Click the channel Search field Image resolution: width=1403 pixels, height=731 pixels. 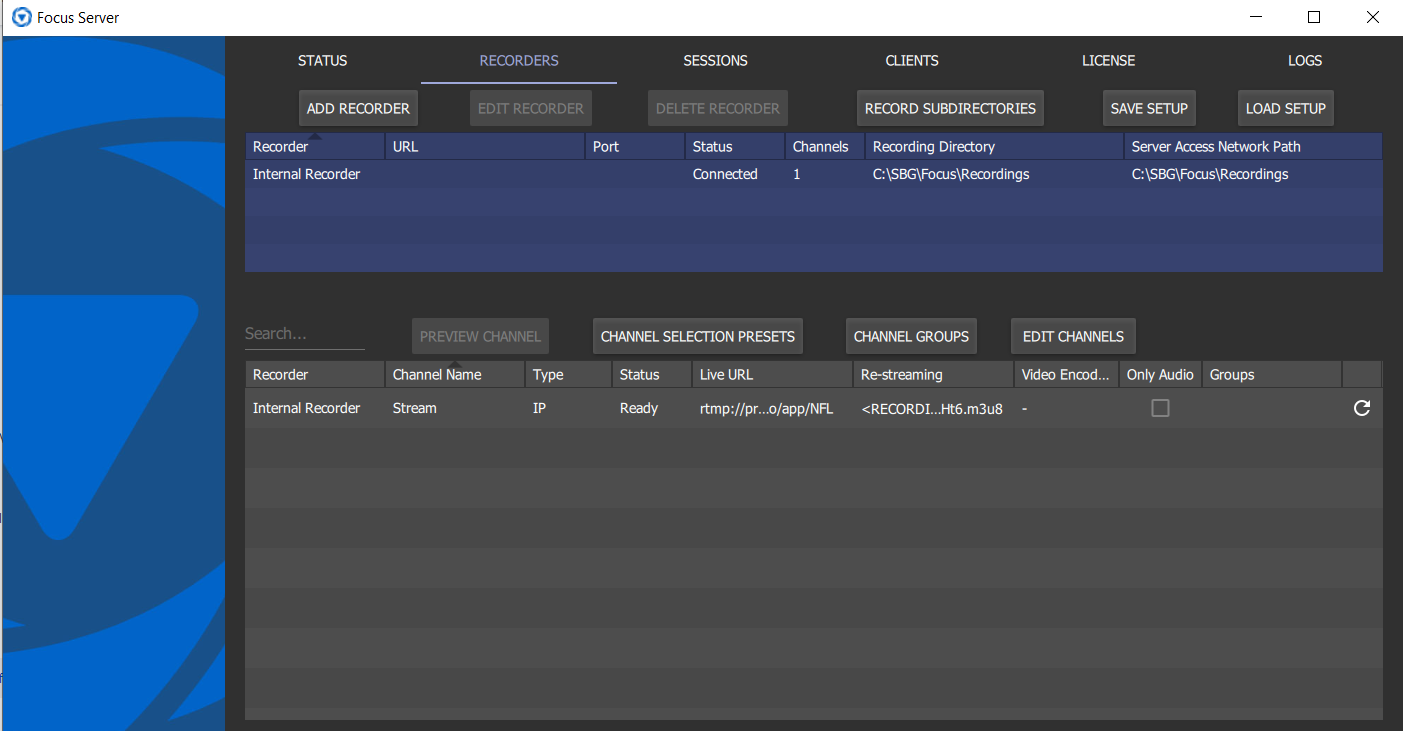(x=305, y=334)
